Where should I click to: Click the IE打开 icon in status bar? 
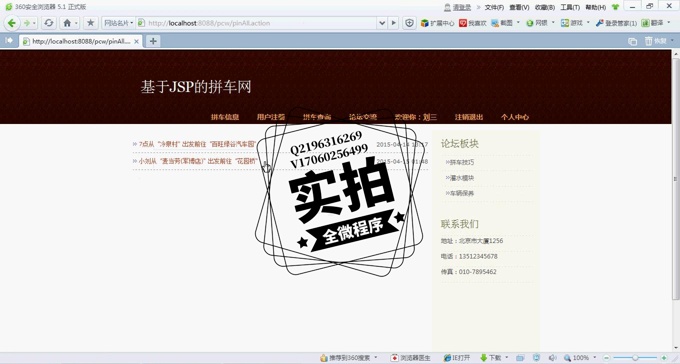pos(457,358)
